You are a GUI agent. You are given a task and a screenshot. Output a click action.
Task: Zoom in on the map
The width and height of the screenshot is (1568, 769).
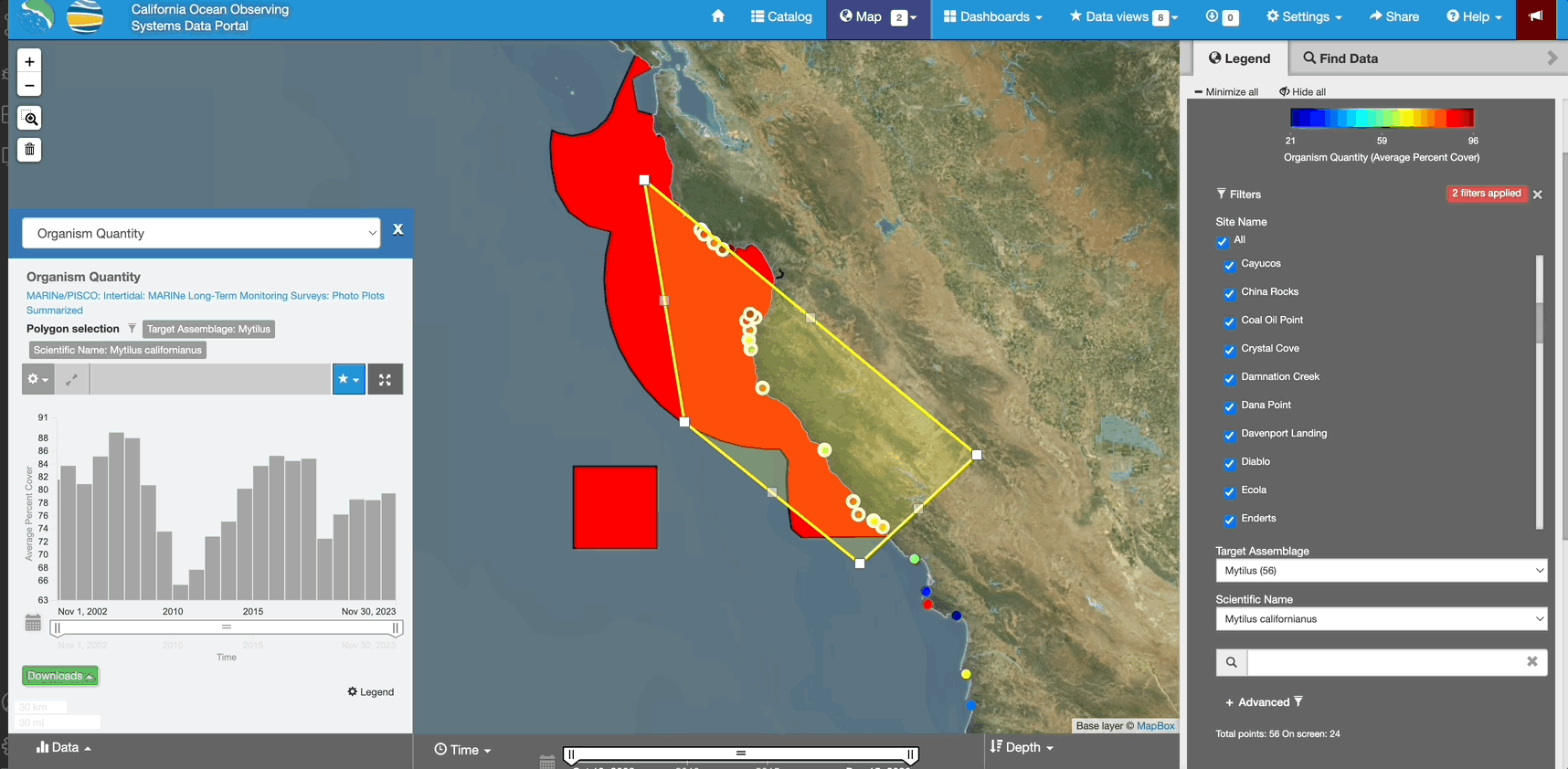pos(29,61)
